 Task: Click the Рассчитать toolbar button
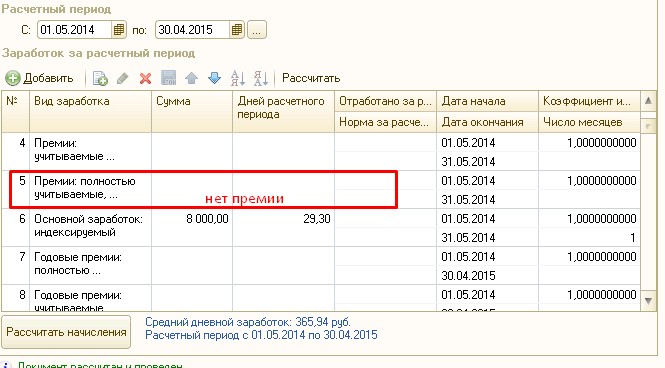coord(311,78)
